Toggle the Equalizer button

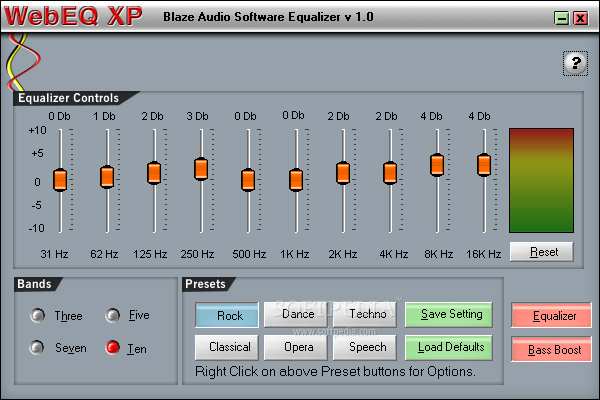pos(551,315)
